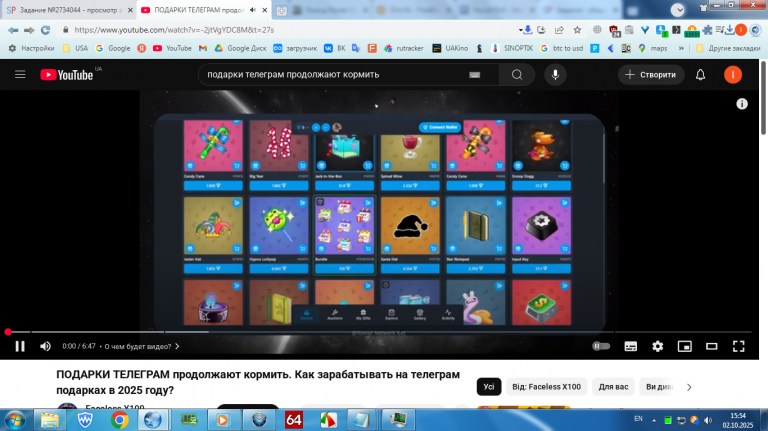
Task: Reload the current page
Action: pyautogui.click(x=46, y=30)
